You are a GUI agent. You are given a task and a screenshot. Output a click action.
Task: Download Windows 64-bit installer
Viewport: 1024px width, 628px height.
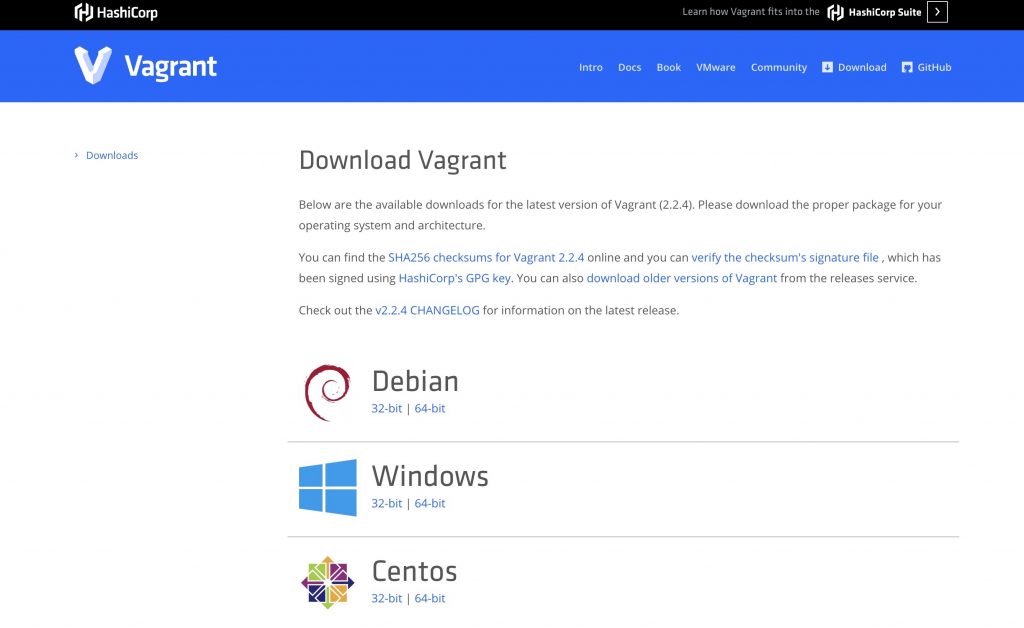click(430, 503)
